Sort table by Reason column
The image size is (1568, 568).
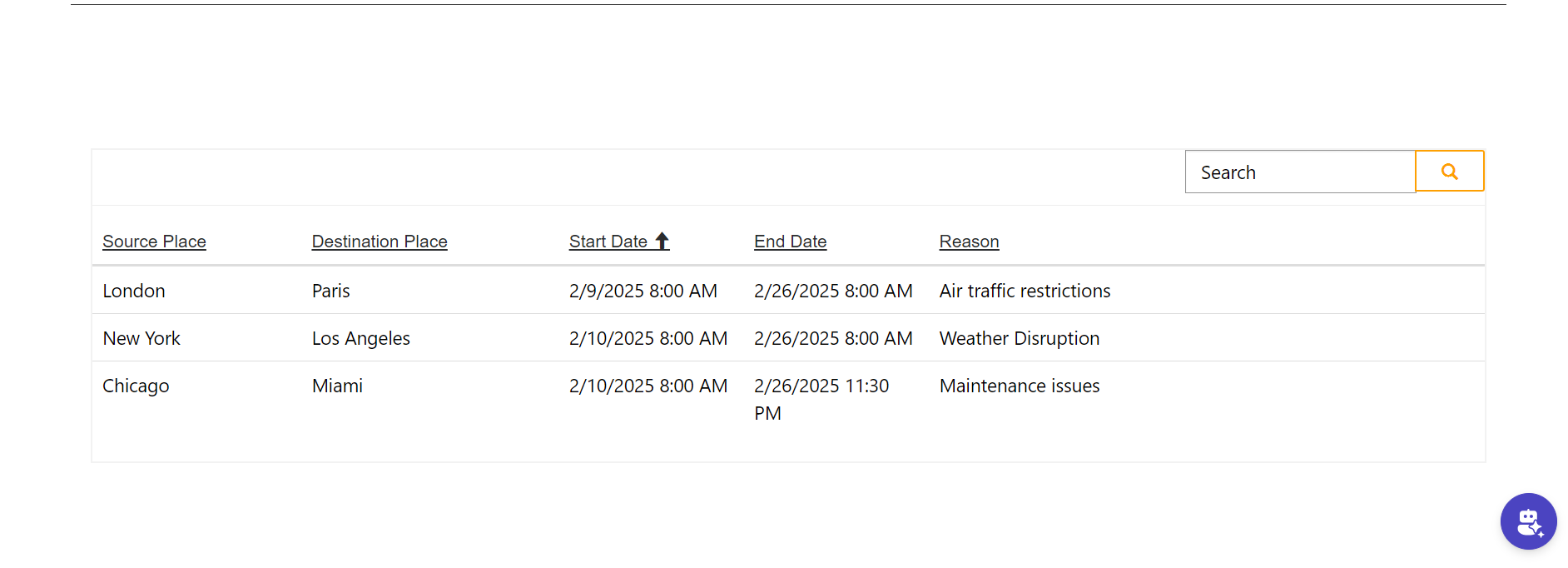point(969,242)
